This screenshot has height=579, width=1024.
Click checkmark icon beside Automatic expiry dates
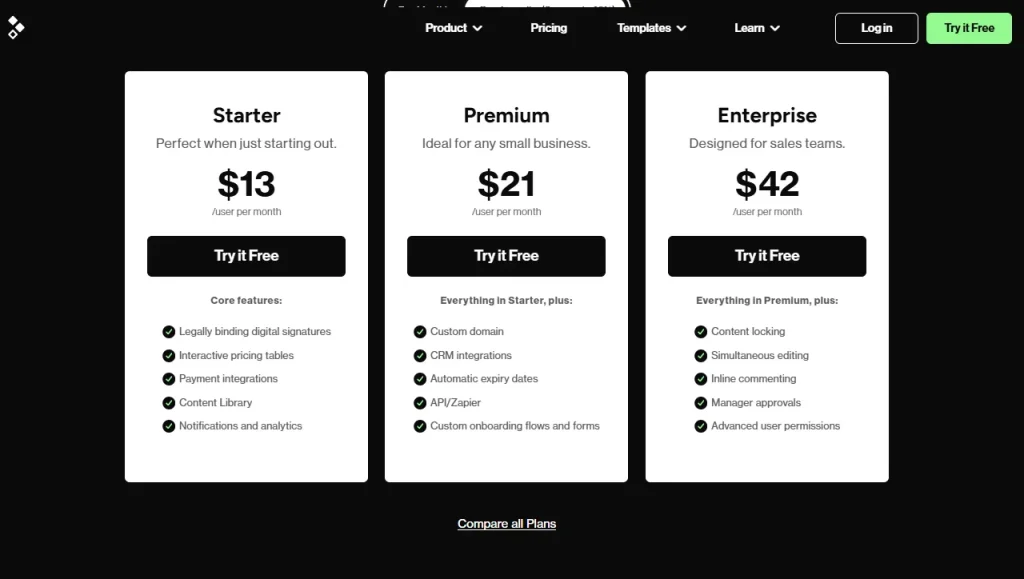click(420, 379)
